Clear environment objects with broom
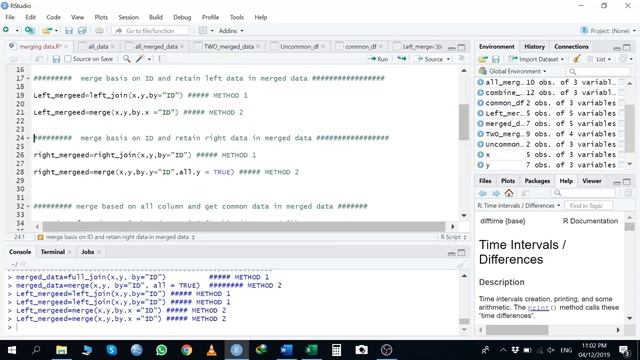This screenshot has width=640, height=360. [577, 59]
